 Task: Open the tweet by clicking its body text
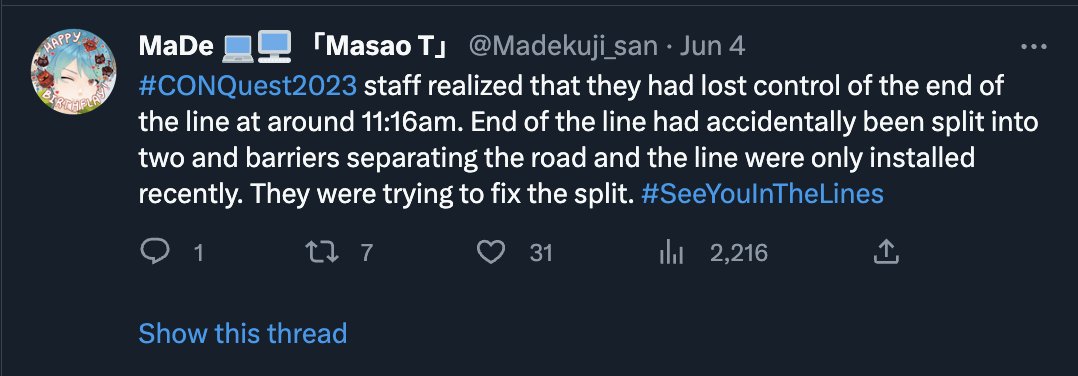[x=588, y=141]
